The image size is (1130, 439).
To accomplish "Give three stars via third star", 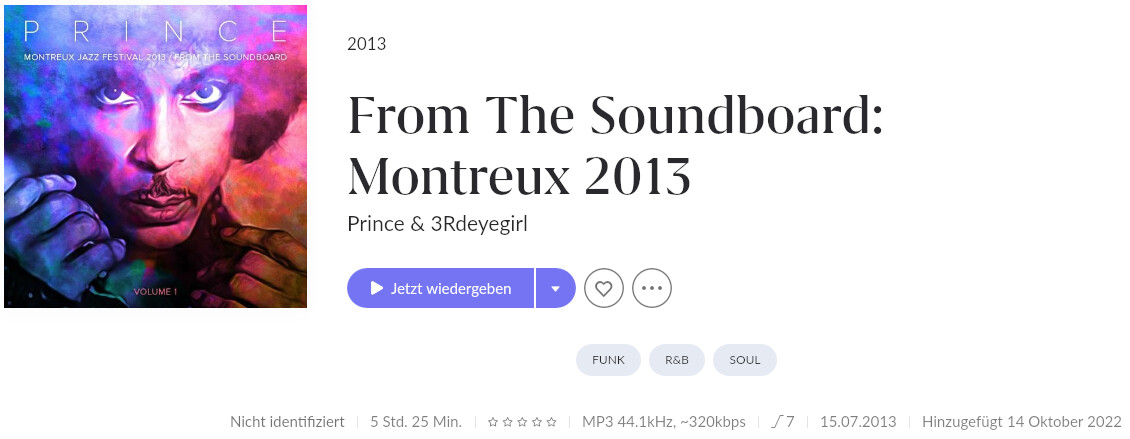I will [x=522, y=422].
